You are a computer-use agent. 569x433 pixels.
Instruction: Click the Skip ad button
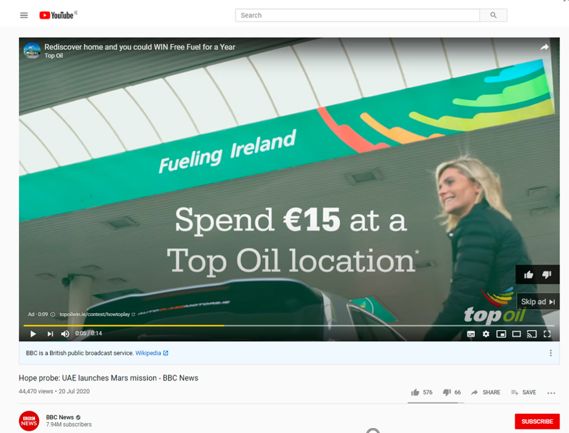(x=538, y=302)
